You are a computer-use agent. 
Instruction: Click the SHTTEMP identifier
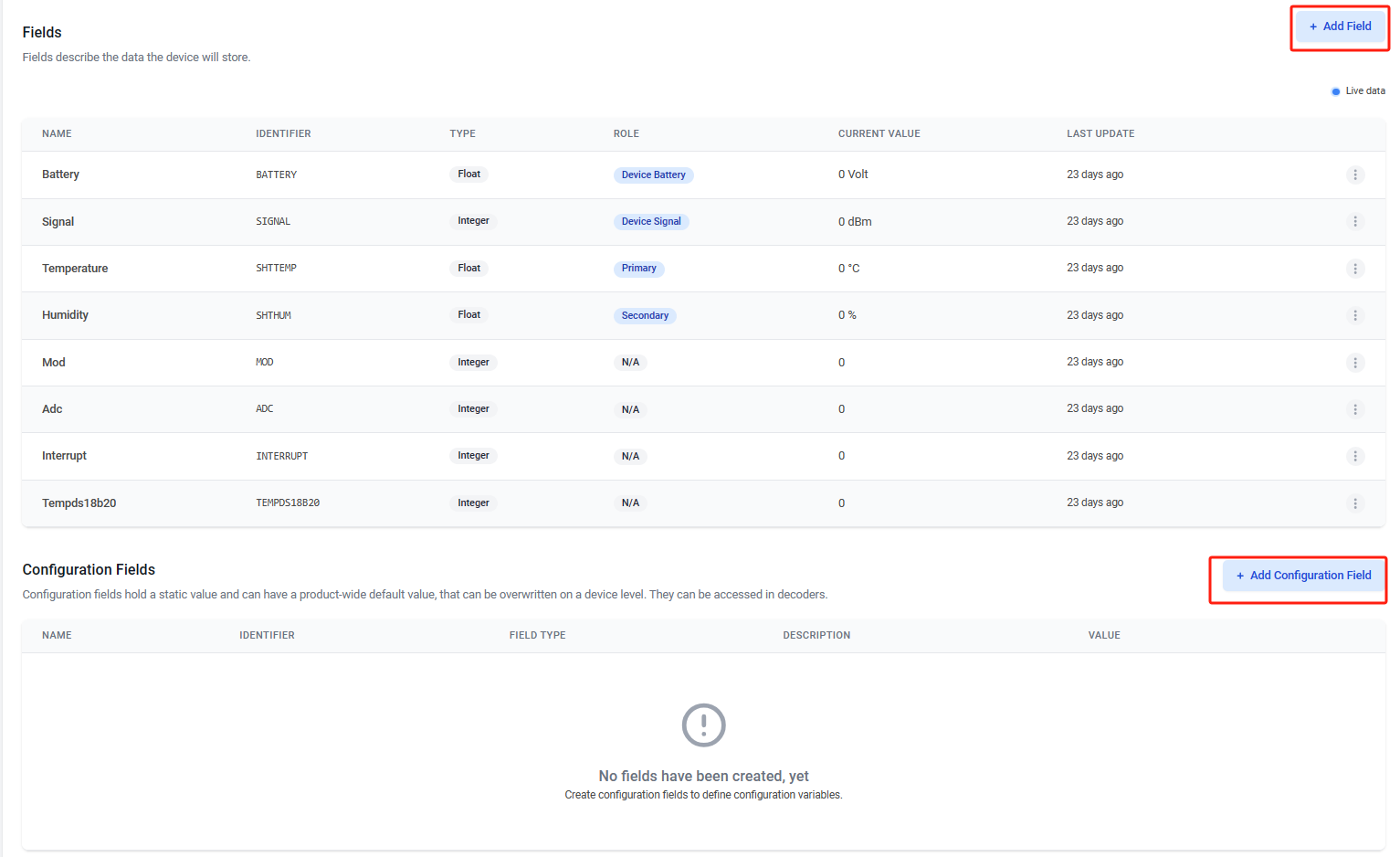(x=276, y=269)
